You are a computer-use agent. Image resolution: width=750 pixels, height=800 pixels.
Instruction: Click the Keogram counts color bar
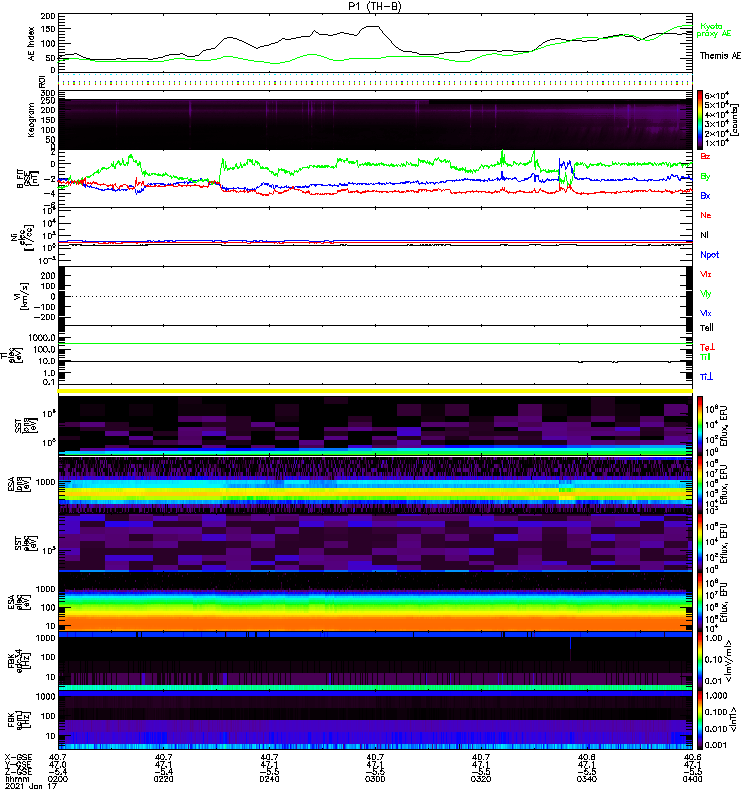click(700, 120)
